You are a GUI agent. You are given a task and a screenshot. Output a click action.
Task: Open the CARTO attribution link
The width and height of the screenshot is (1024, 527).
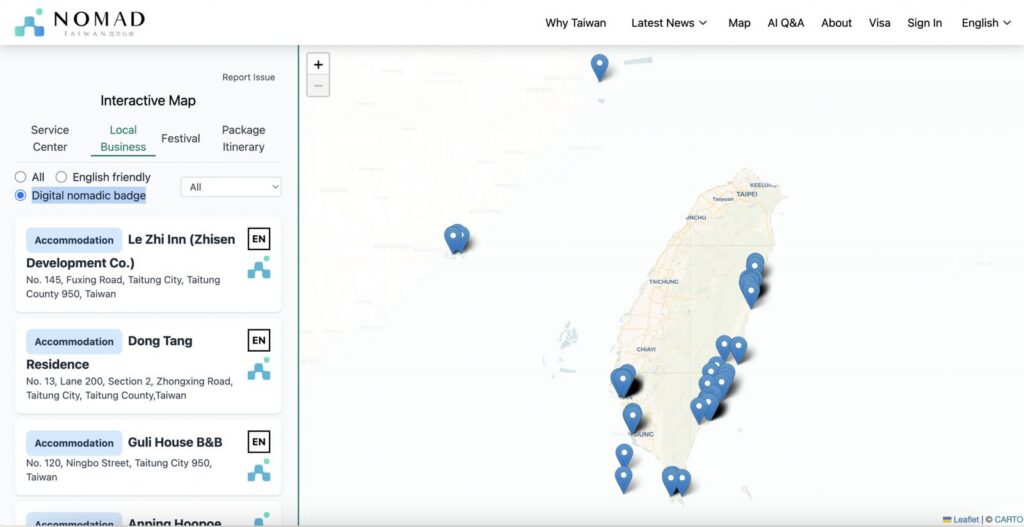pyautogui.click(x=1009, y=520)
